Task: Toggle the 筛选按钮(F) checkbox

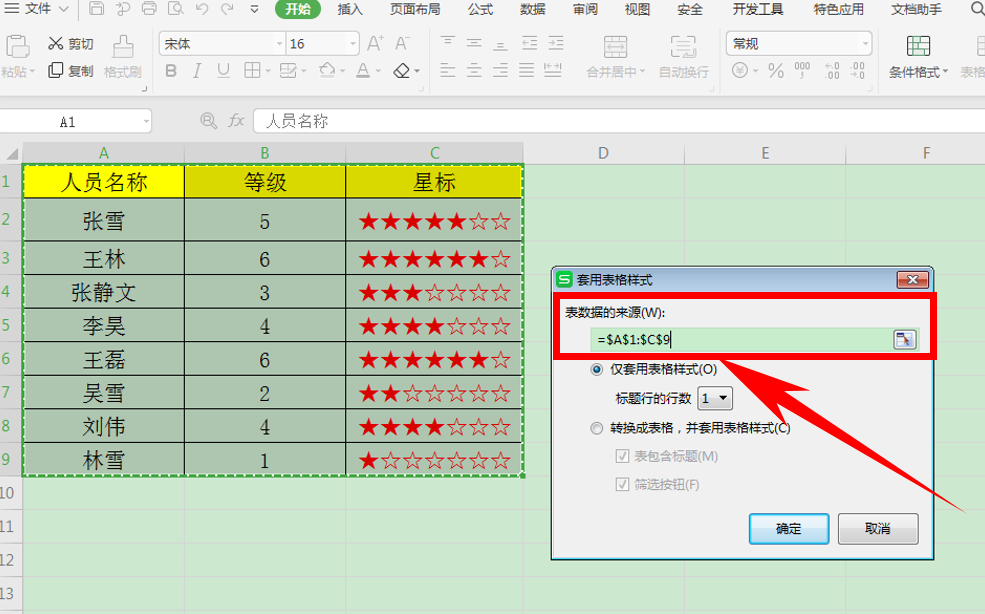Action: (x=622, y=485)
